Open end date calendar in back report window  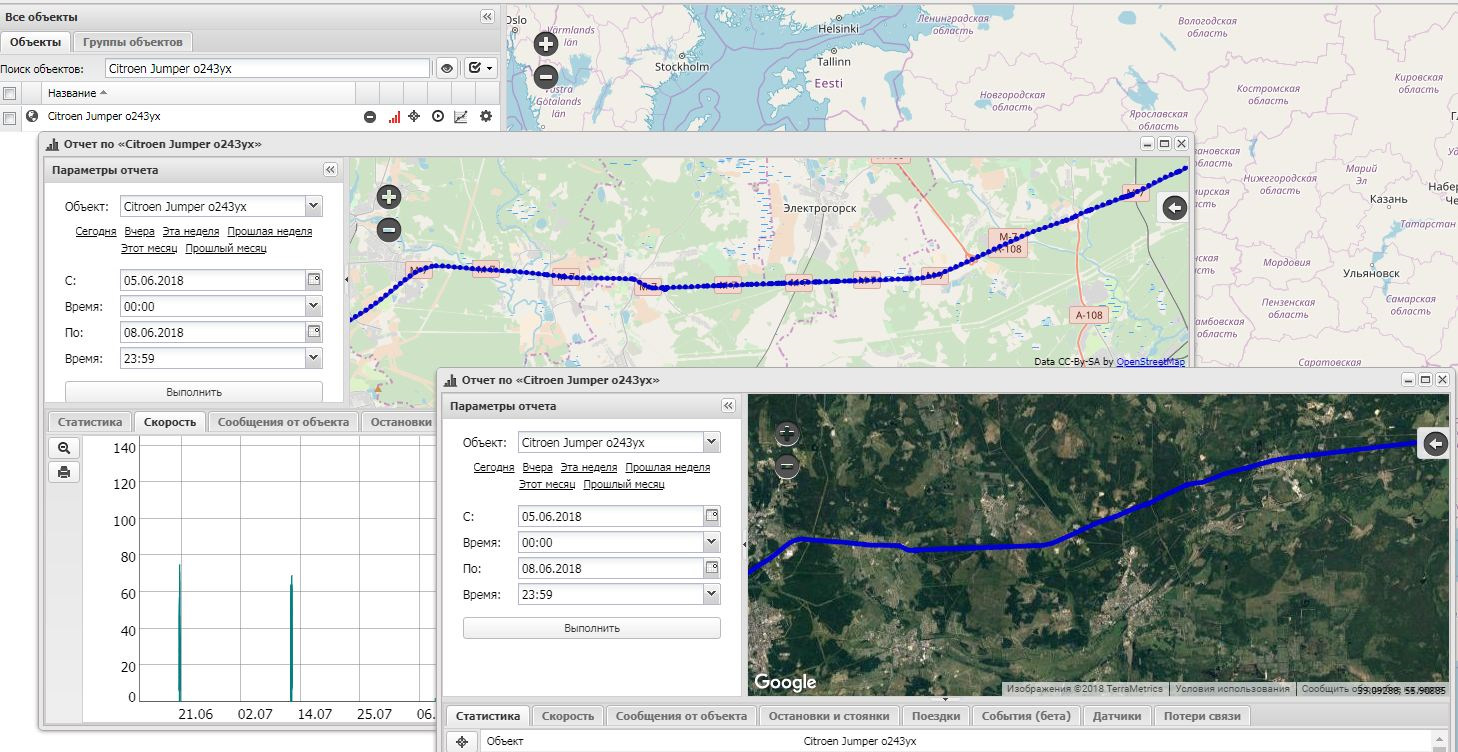point(314,332)
